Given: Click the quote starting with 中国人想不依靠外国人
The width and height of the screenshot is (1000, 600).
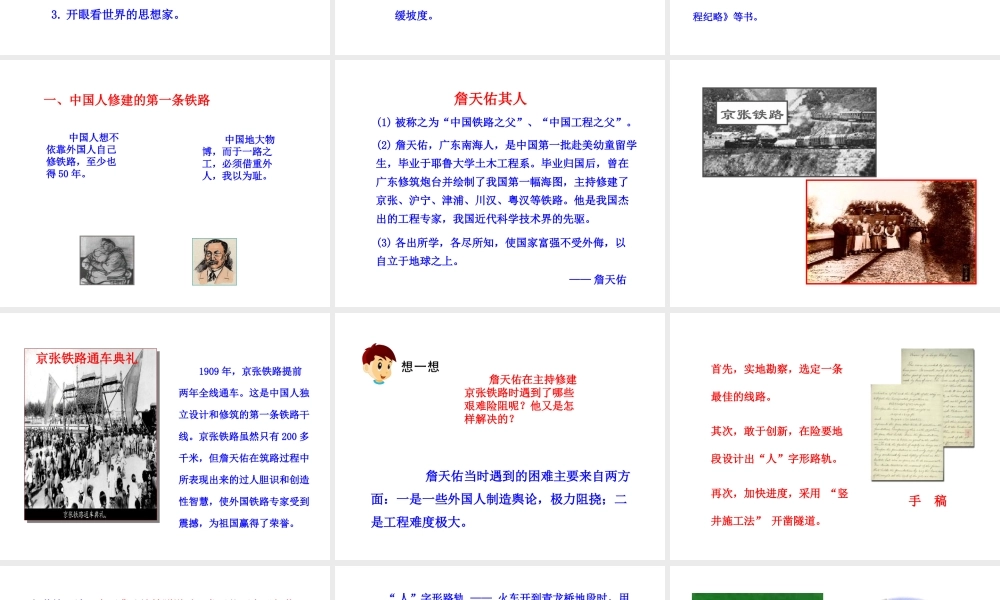Looking at the screenshot, I should click(82, 156).
